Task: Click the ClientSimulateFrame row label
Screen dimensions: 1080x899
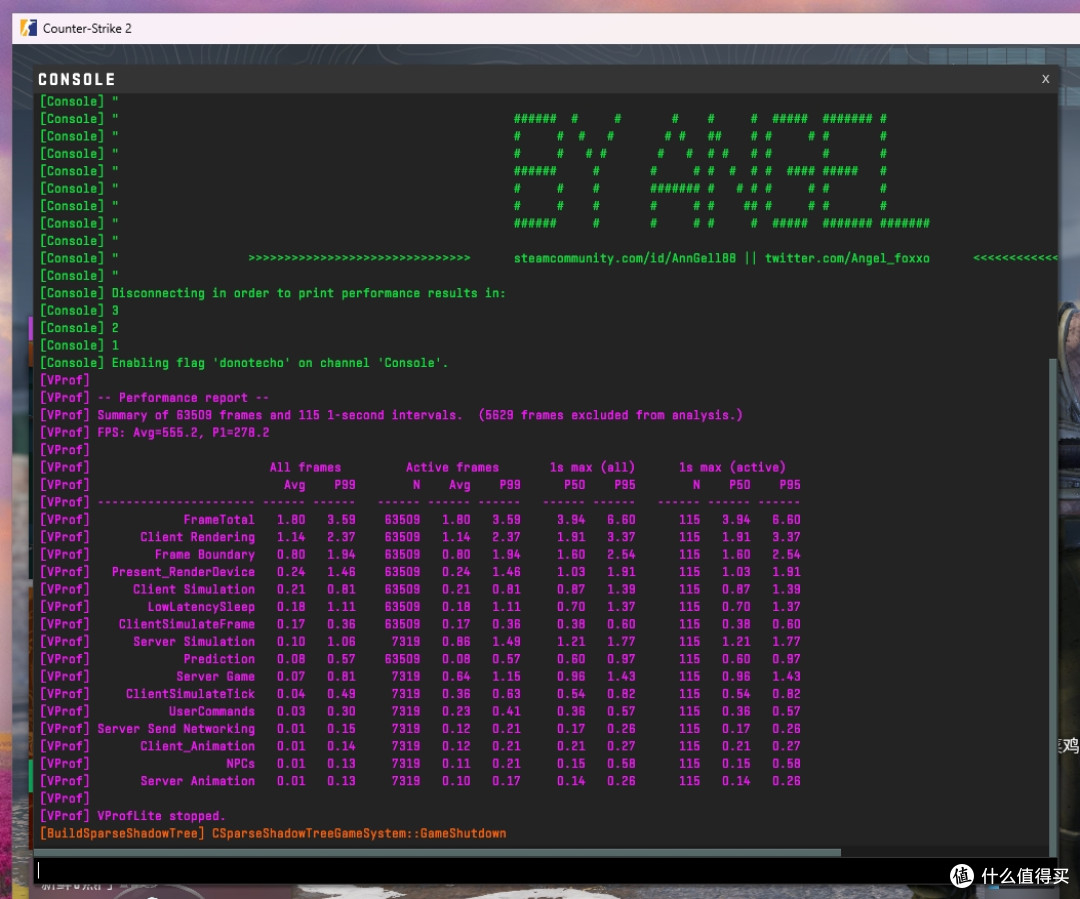Action: click(187, 624)
